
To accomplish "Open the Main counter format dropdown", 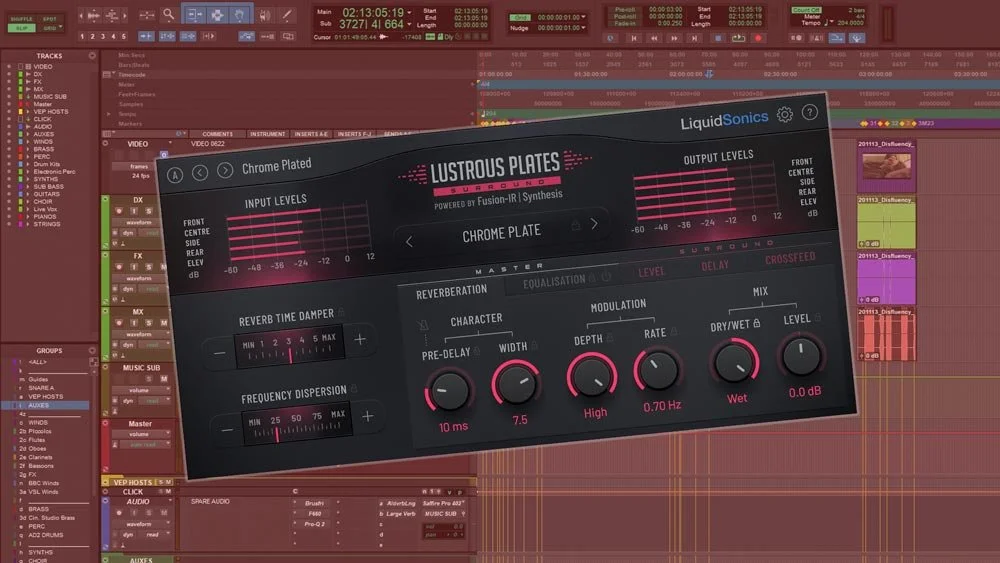I will tap(409, 13).
